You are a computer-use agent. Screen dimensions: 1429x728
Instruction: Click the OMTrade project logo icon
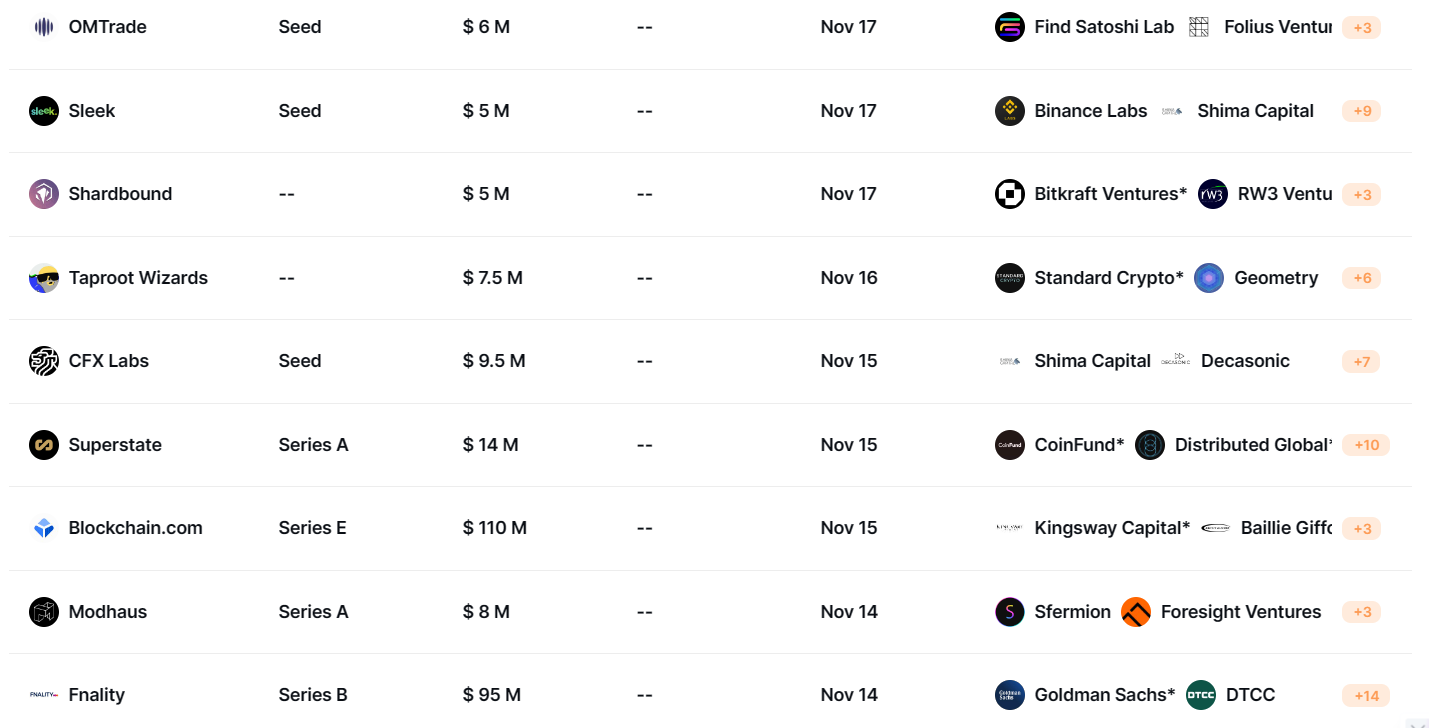point(44,27)
